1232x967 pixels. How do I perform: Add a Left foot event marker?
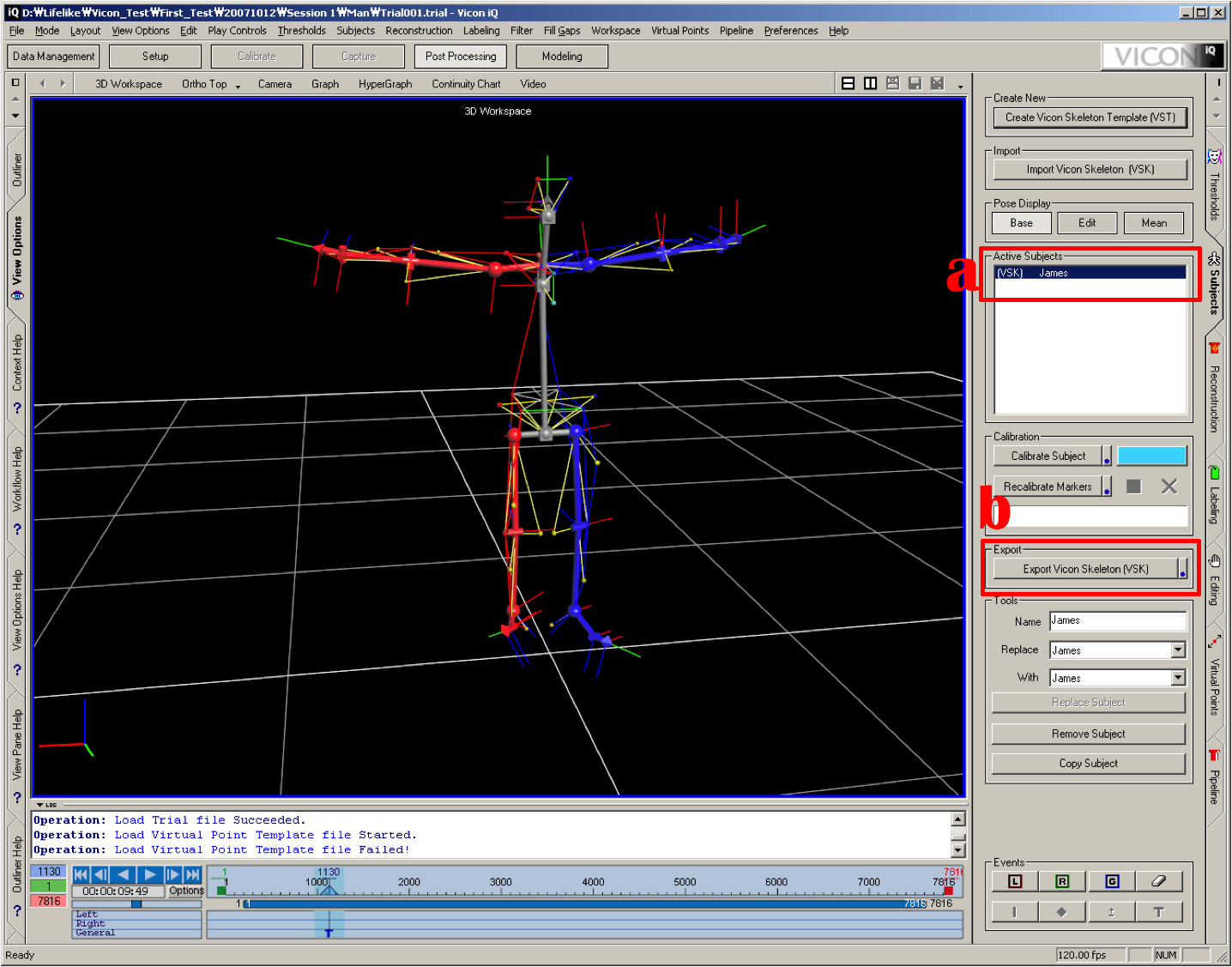[x=1015, y=881]
